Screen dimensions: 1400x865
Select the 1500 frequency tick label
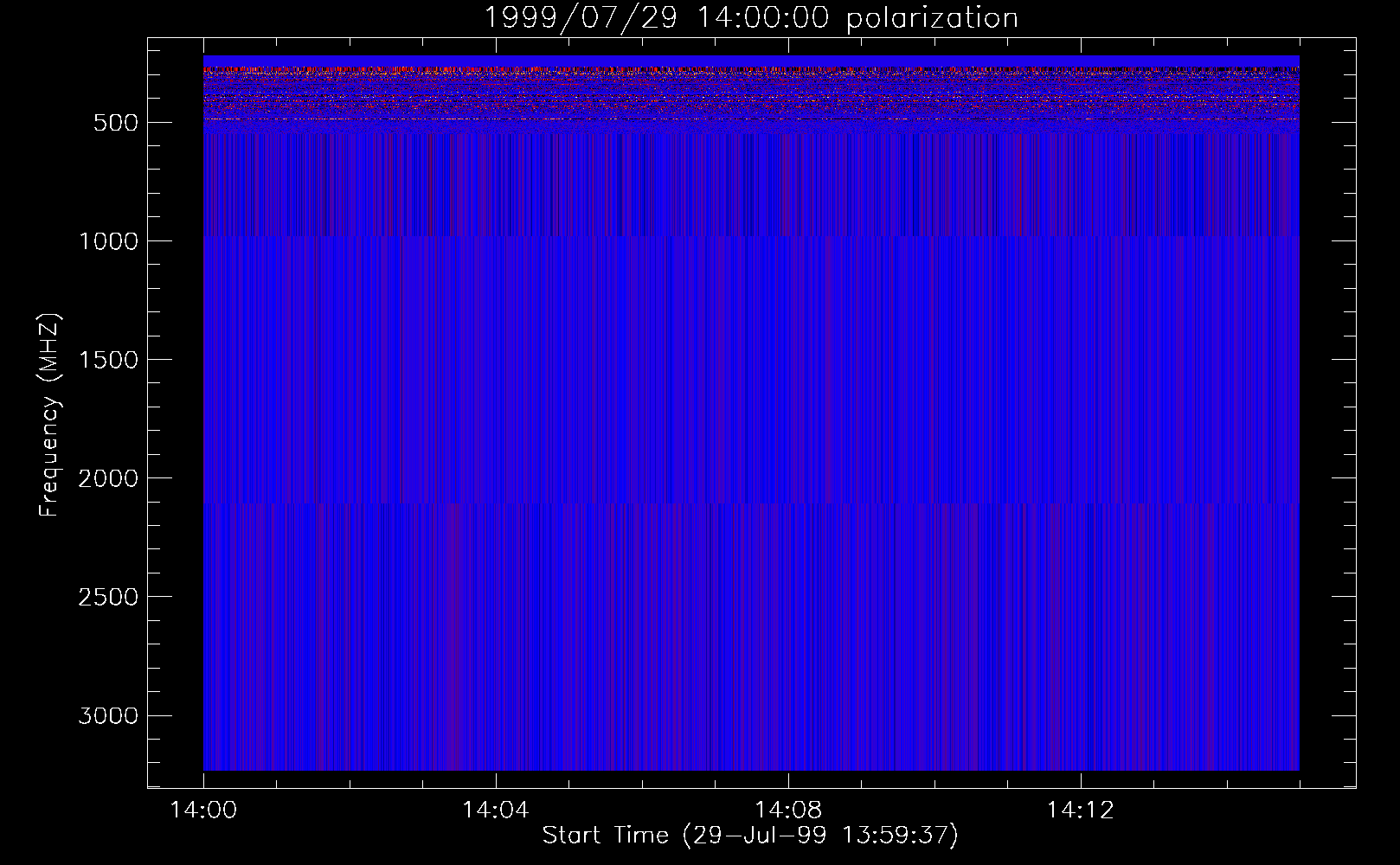point(108,360)
